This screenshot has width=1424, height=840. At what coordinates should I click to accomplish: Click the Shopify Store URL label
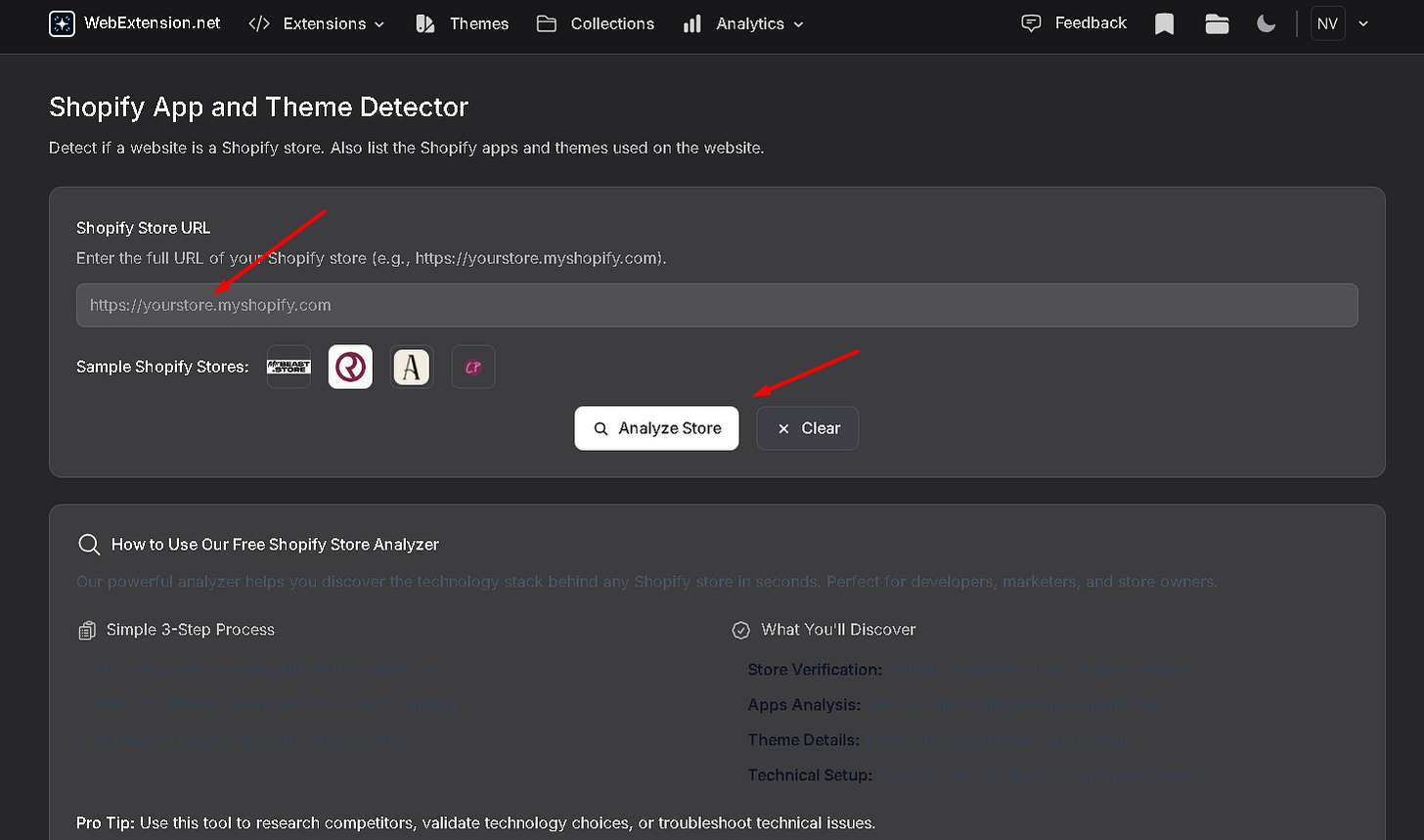(x=144, y=228)
